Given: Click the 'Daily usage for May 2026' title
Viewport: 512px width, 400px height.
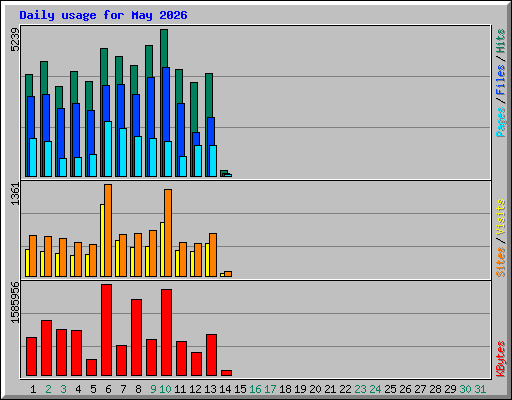Looking at the screenshot, I should click(x=103, y=15).
